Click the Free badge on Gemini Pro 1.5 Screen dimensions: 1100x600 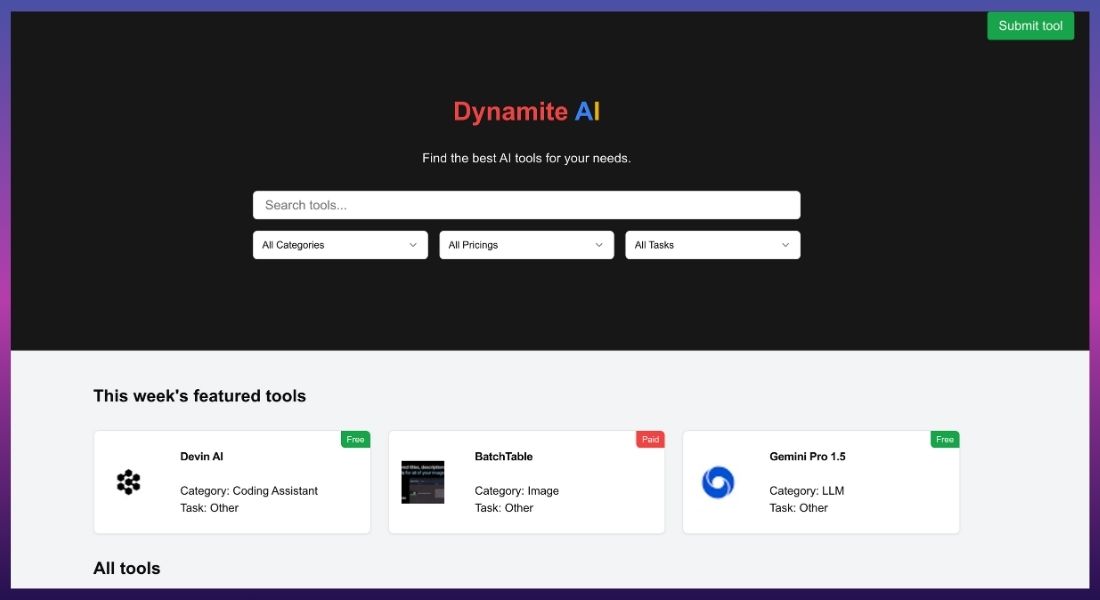click(x=944, y=438)
